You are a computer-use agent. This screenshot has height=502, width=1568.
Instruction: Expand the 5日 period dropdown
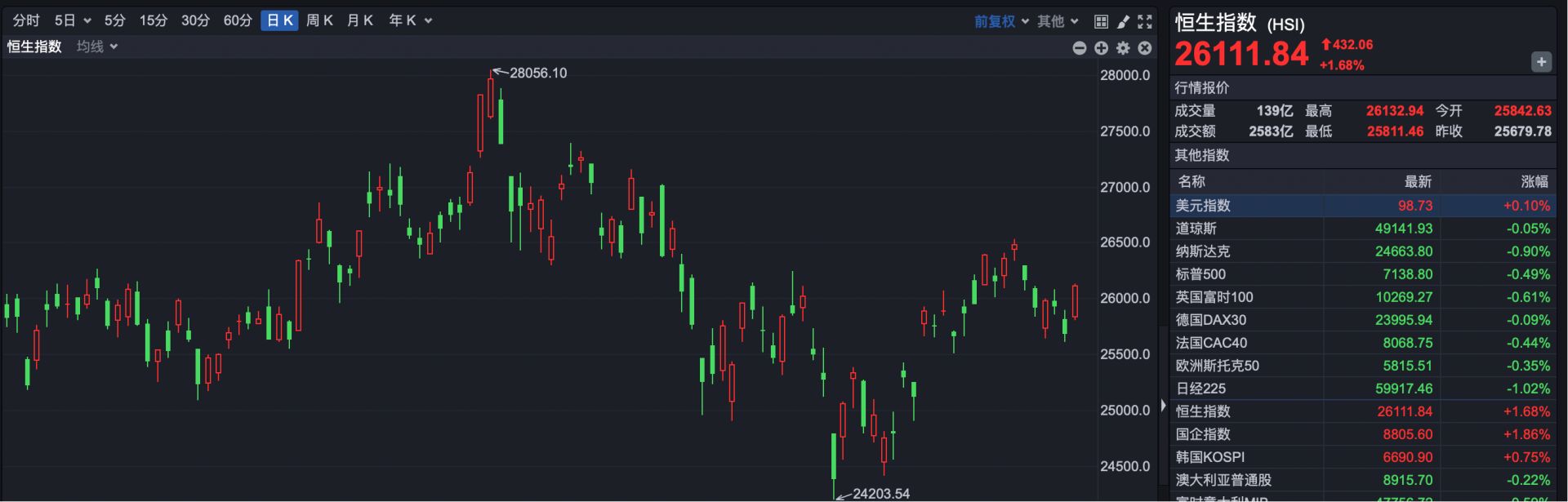point(73,20)
